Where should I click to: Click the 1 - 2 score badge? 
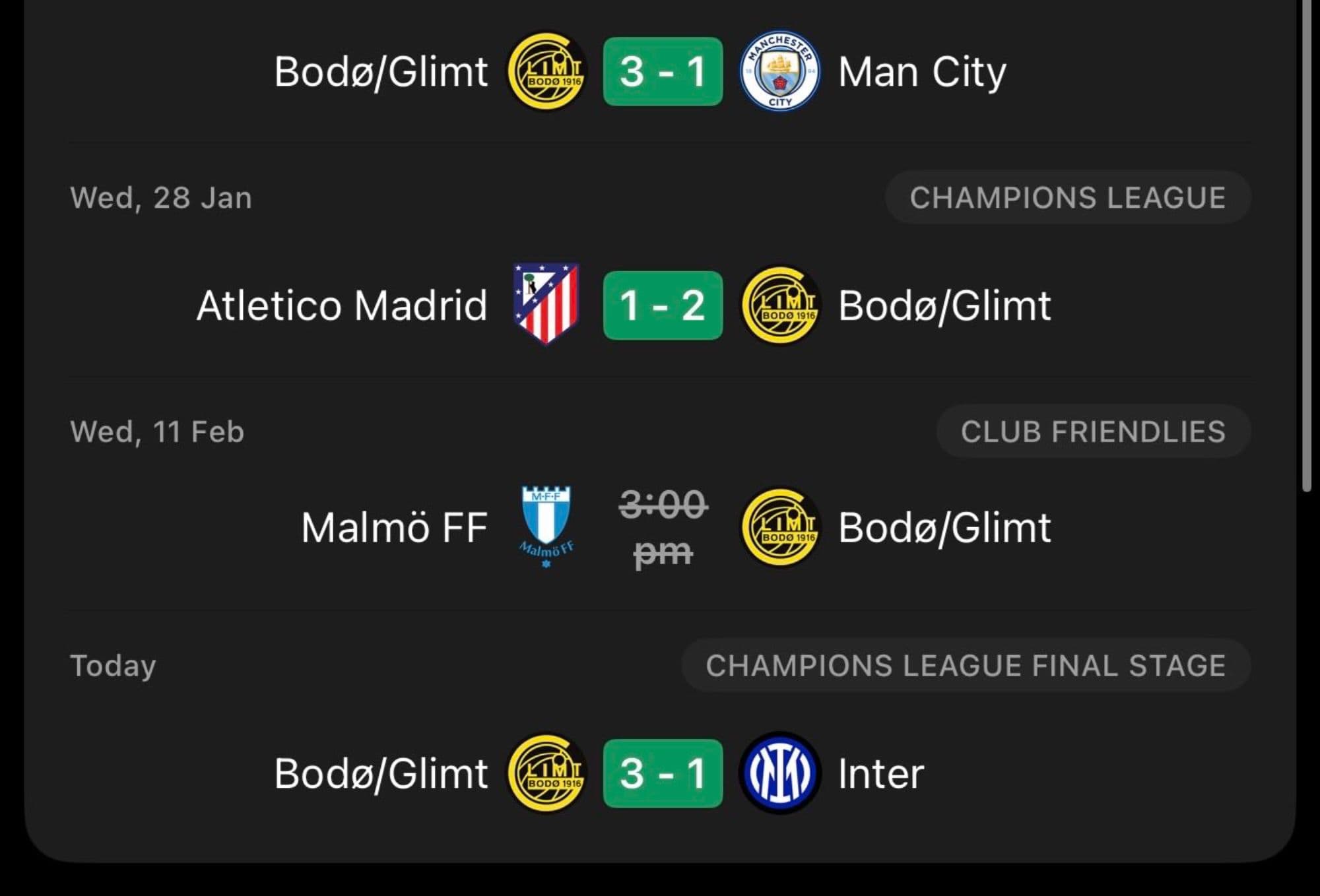(x=663, y=305)
